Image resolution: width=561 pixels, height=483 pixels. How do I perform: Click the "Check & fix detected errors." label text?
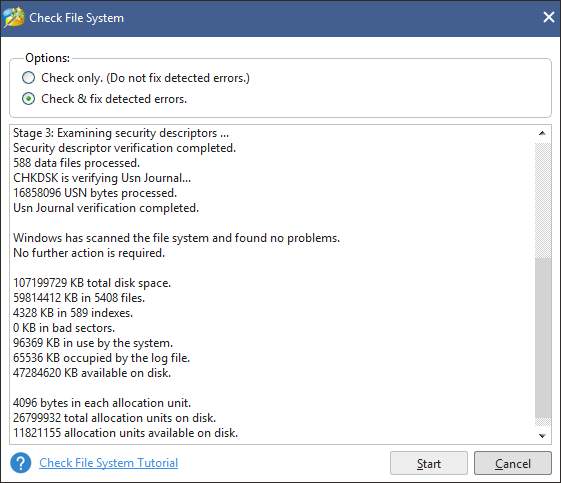[x=114, y=99]
